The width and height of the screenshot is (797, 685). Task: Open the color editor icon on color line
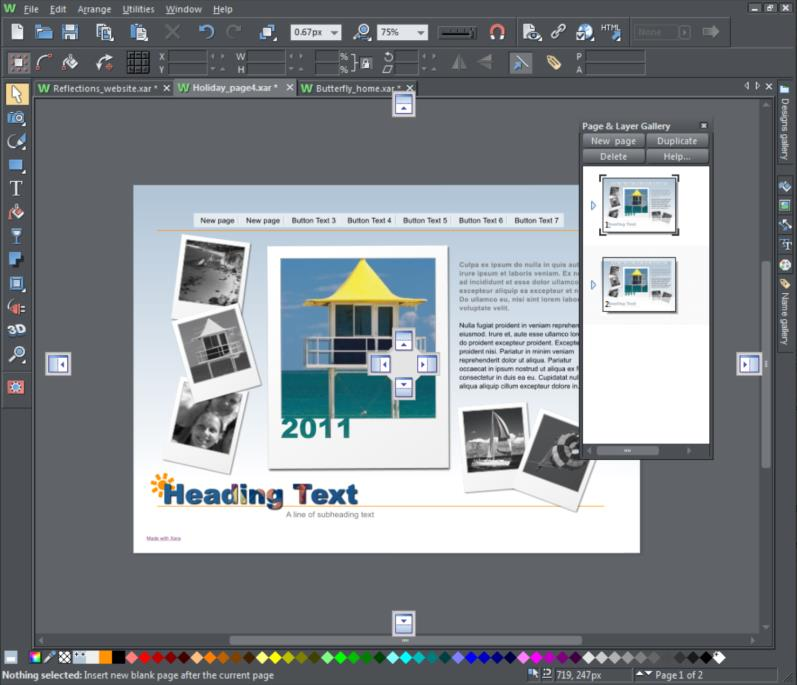coord(35,658)
